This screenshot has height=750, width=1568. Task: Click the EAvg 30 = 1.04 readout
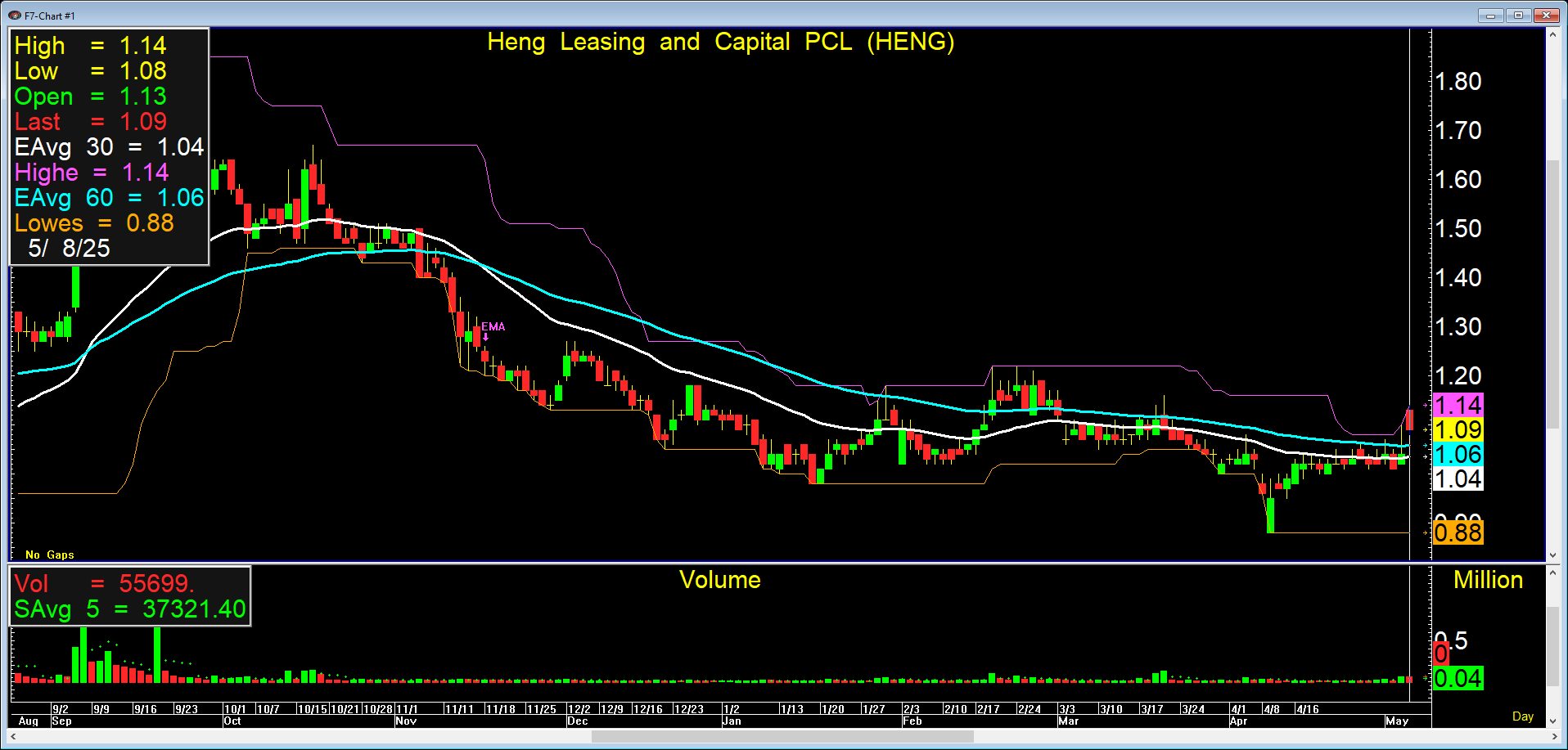point(109,146)
